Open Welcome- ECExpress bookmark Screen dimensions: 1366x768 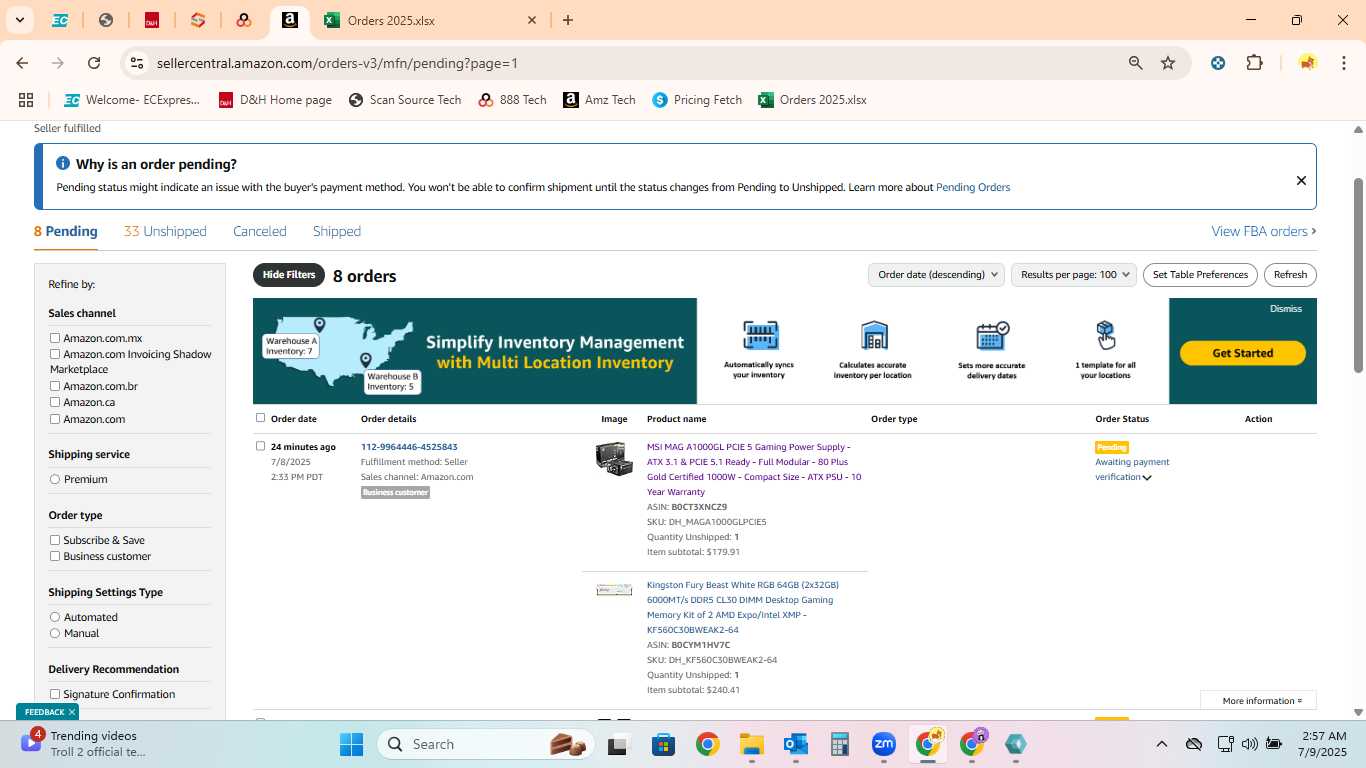coord(132,100)
